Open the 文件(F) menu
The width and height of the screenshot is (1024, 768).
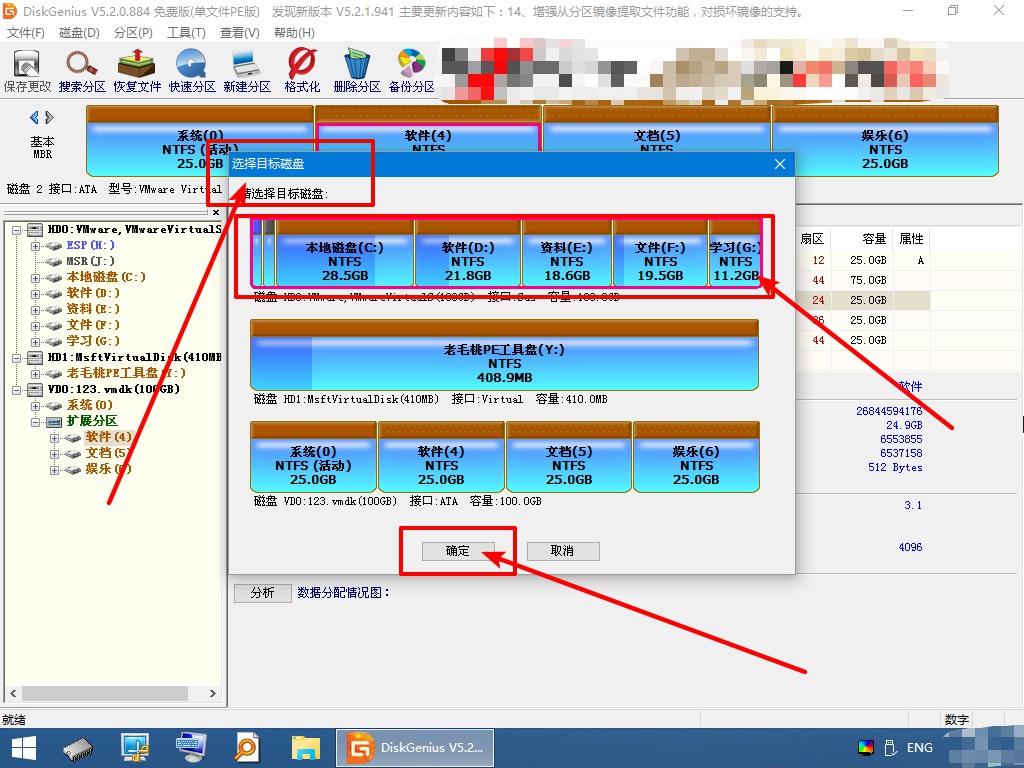[x=25, y=33]
